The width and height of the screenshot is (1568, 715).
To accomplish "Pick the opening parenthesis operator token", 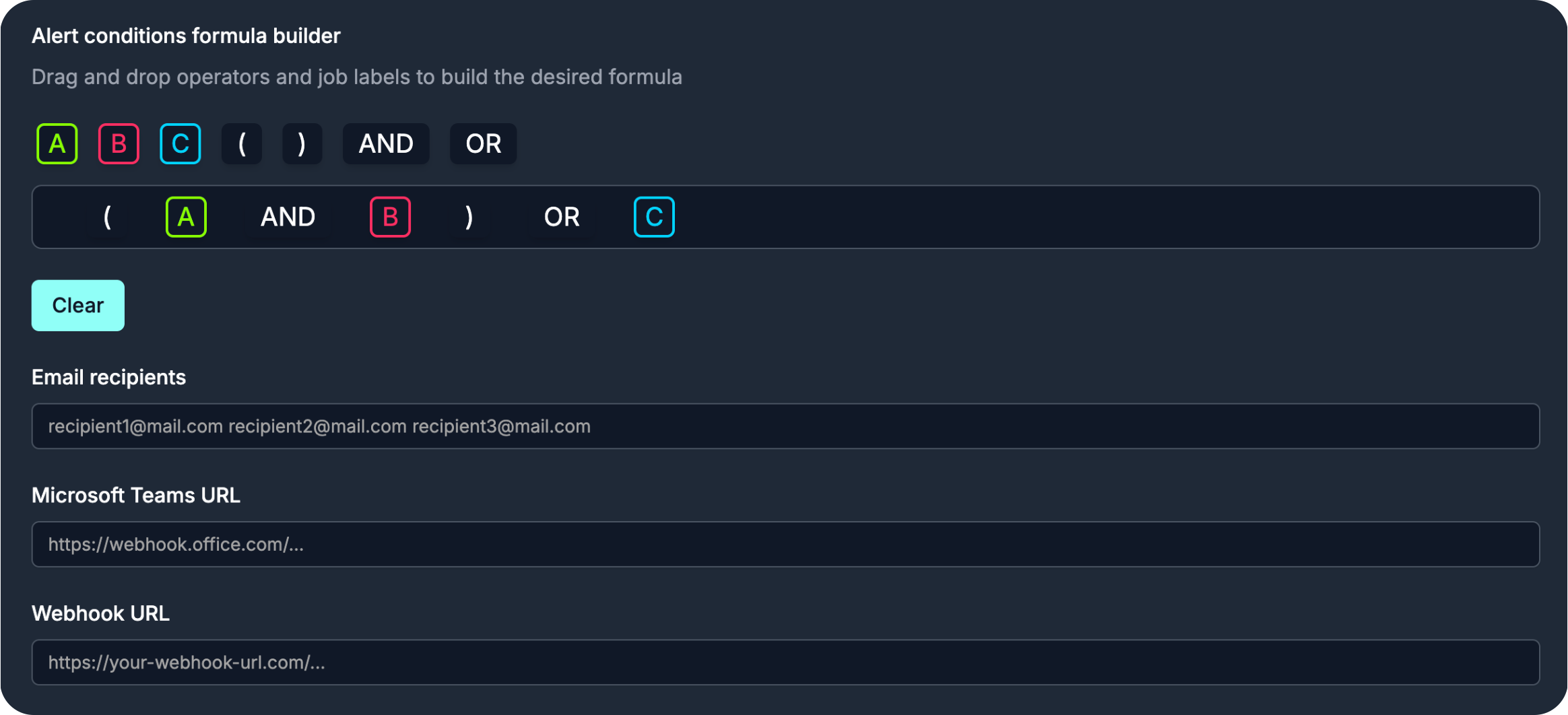I will coord(241,143).
